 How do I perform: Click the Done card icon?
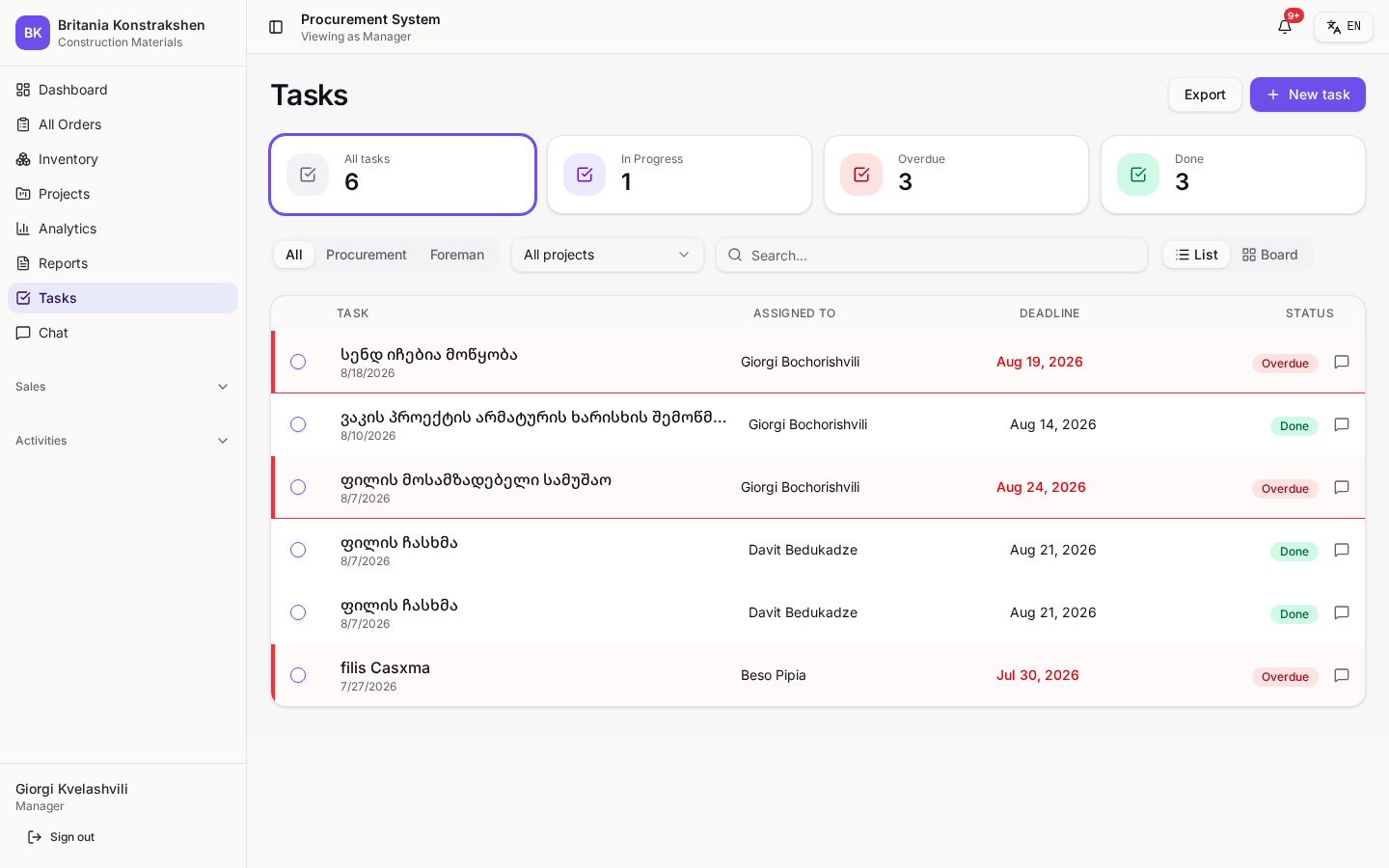(x=1138, y=175)
